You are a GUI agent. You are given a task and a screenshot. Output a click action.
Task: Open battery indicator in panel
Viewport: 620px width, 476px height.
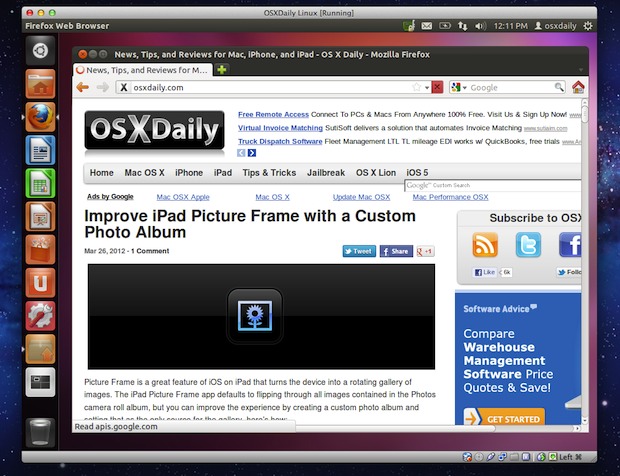click(444, 26)
